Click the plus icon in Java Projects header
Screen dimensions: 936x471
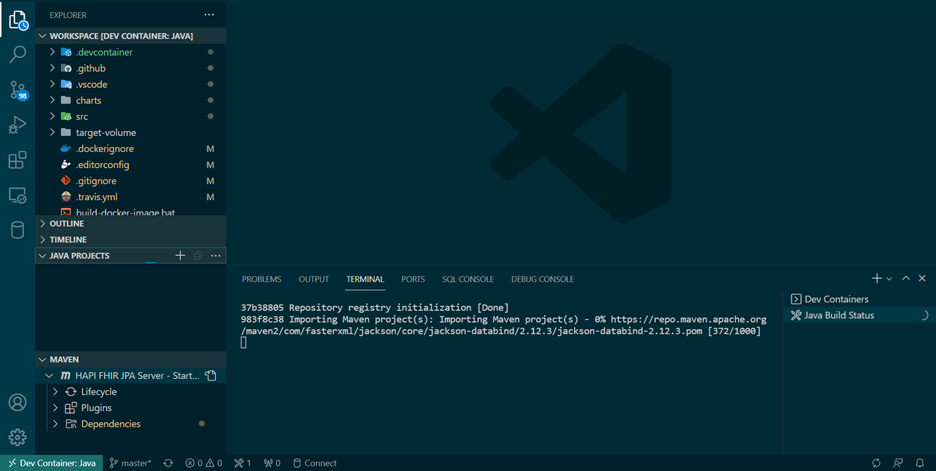click(180, 256)
